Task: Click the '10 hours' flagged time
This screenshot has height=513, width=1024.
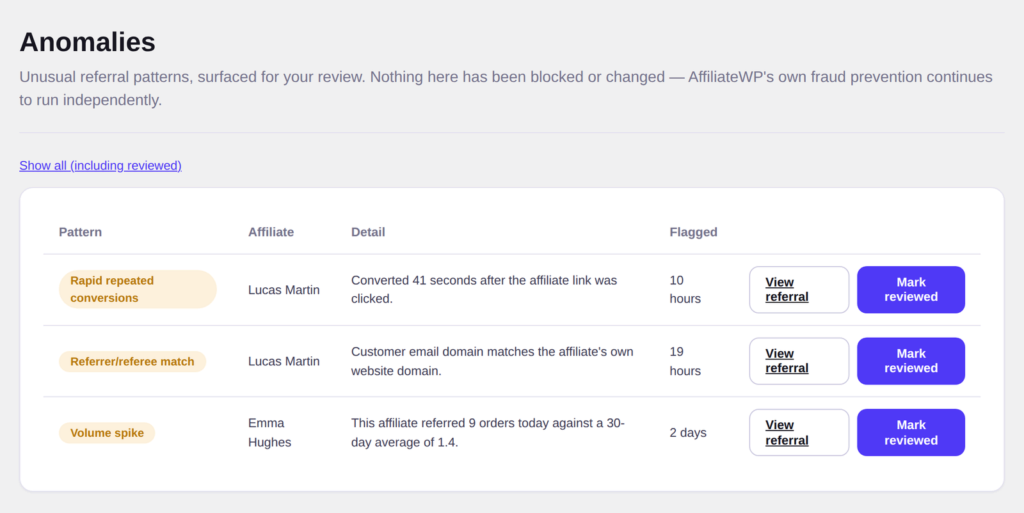Action: (685, 289)
